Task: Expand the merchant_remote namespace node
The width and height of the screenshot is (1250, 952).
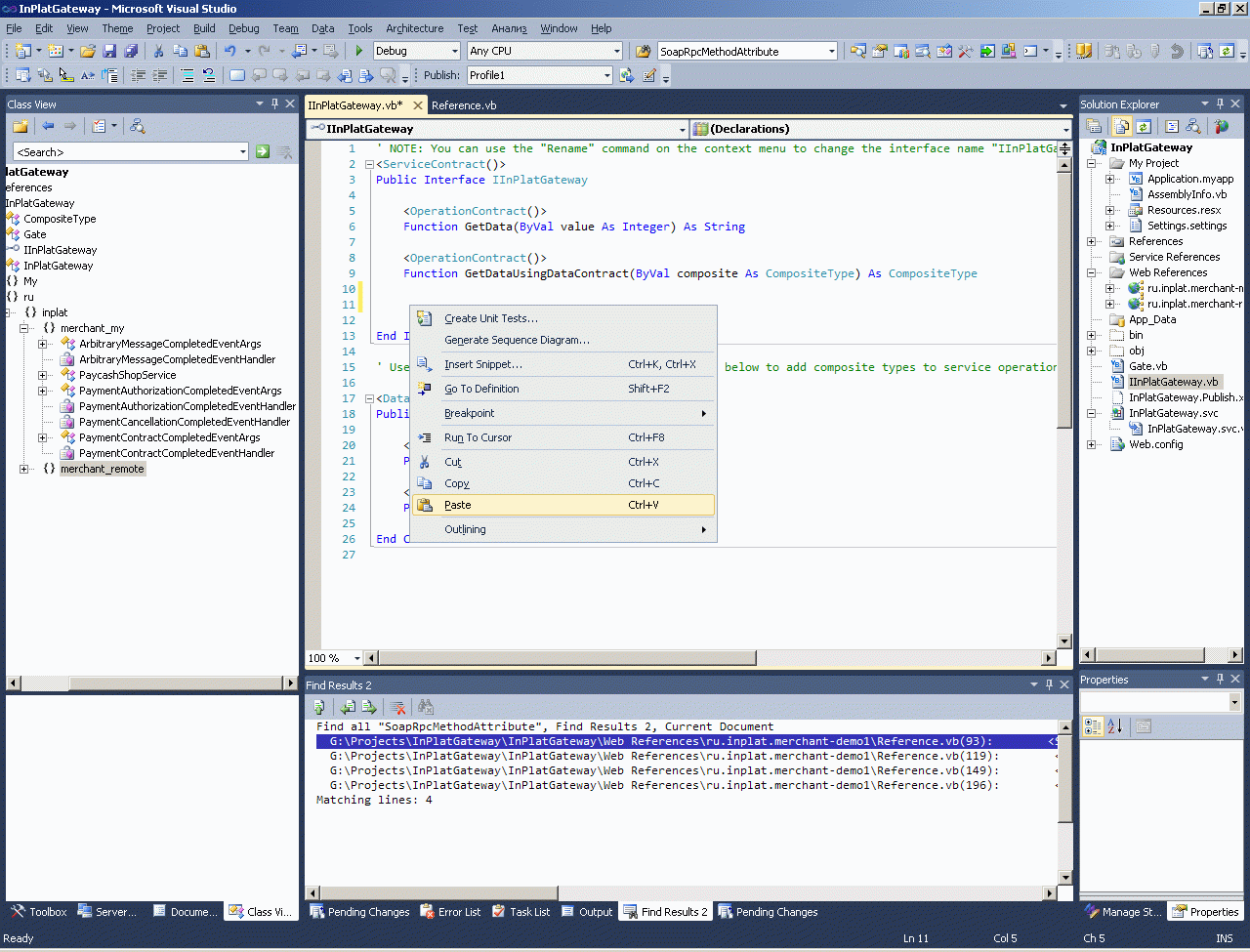Action: [x=24, y=469]
